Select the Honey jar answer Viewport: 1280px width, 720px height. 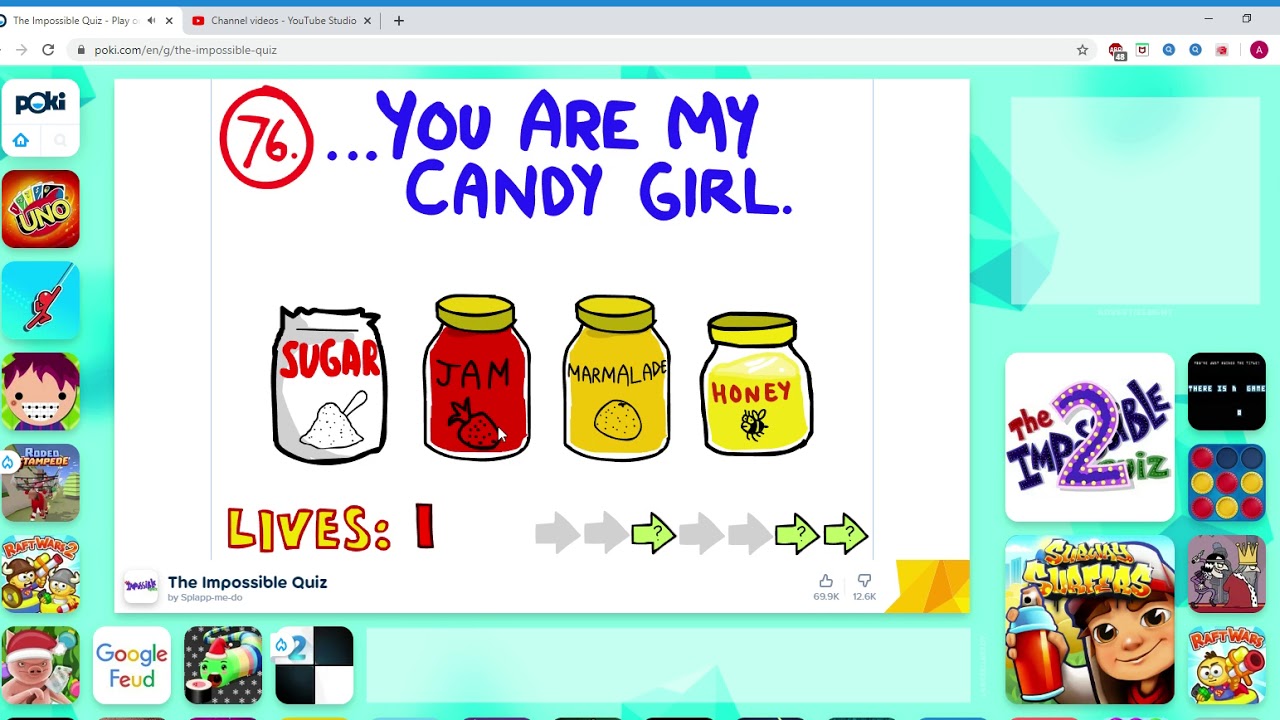[757, 385]
